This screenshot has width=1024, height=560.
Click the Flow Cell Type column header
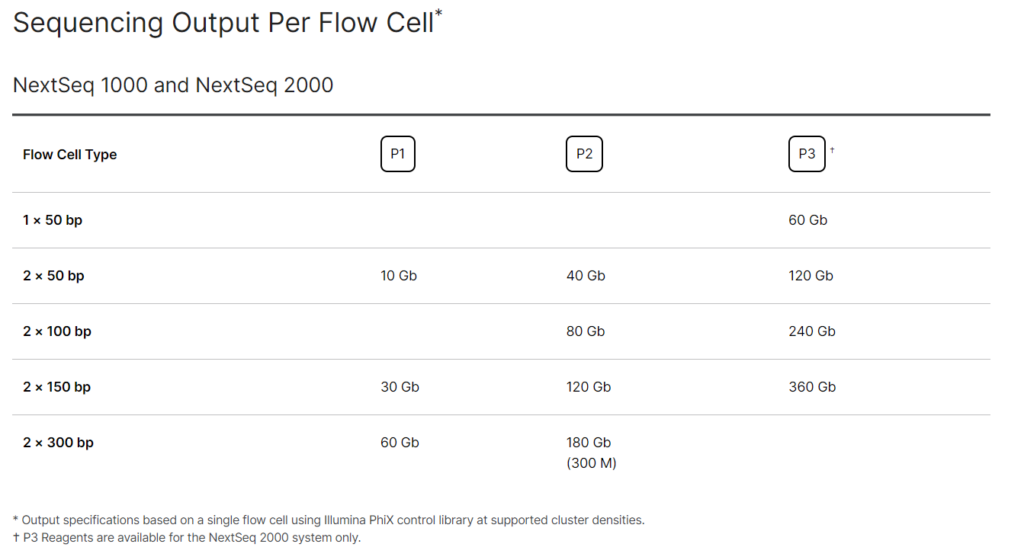coord(70,155)
